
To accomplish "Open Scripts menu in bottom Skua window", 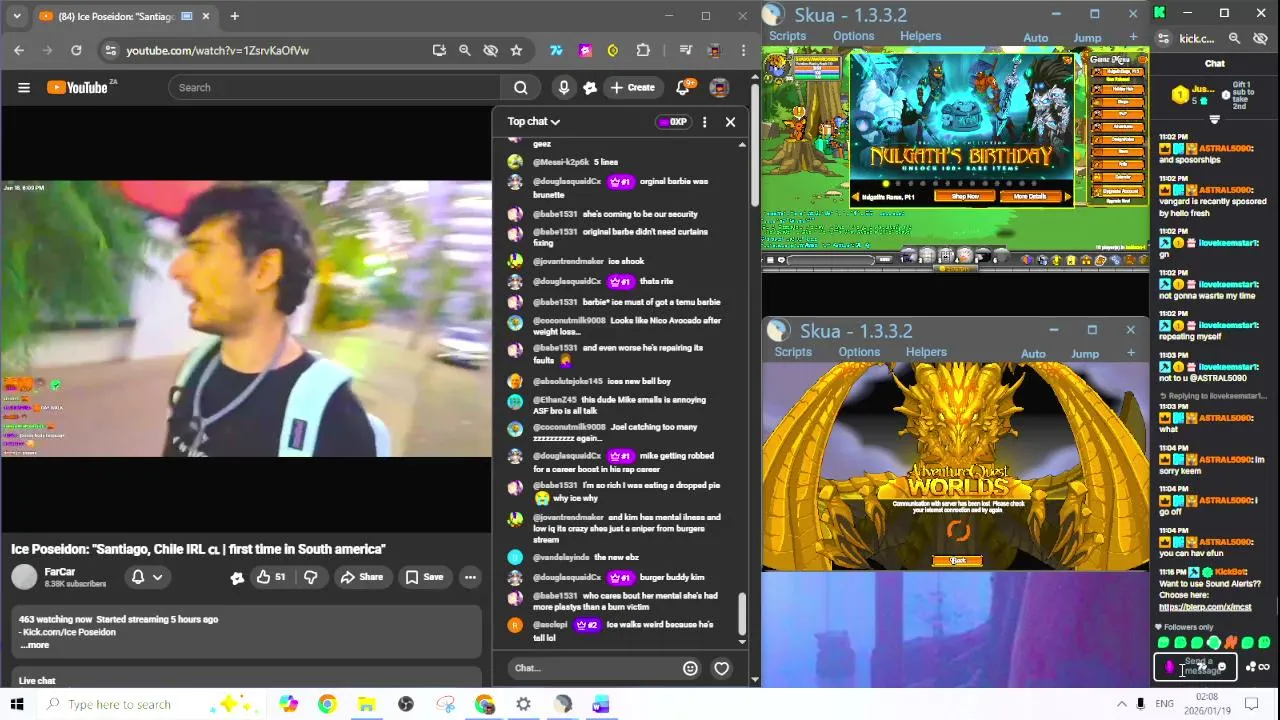I will pos(793,352).
